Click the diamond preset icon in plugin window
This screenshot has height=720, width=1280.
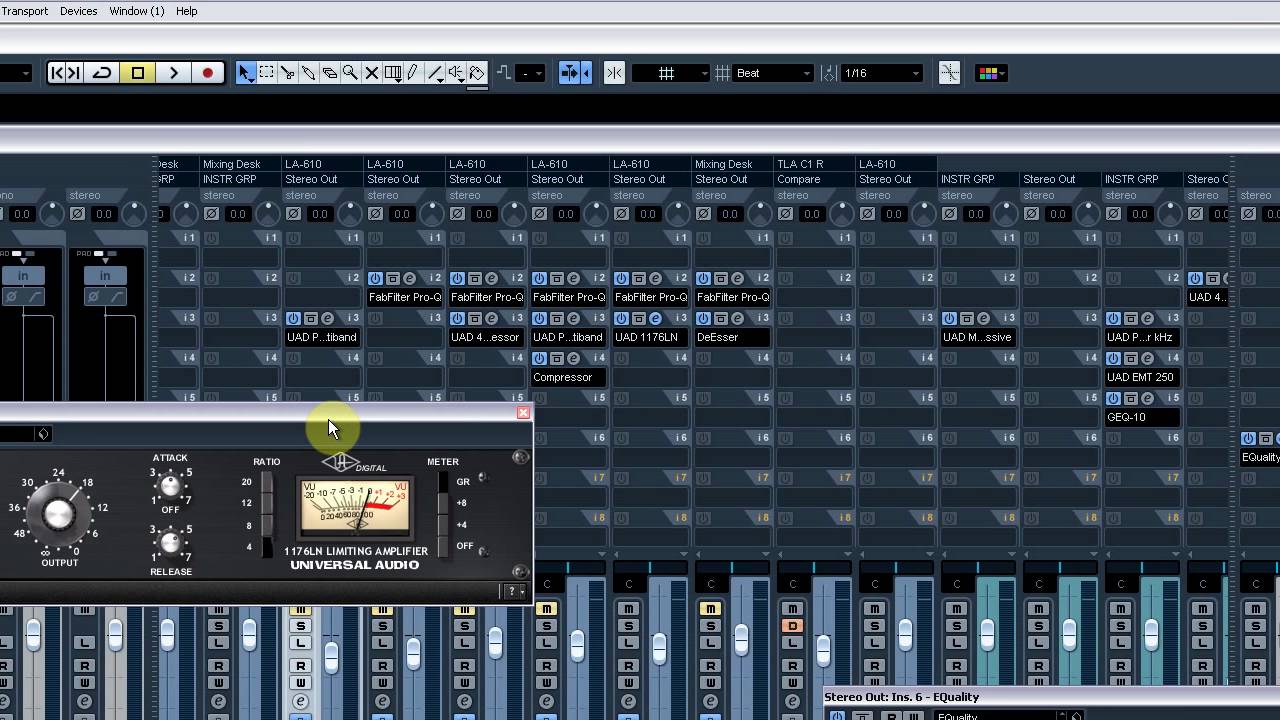(x=43, y=434)
